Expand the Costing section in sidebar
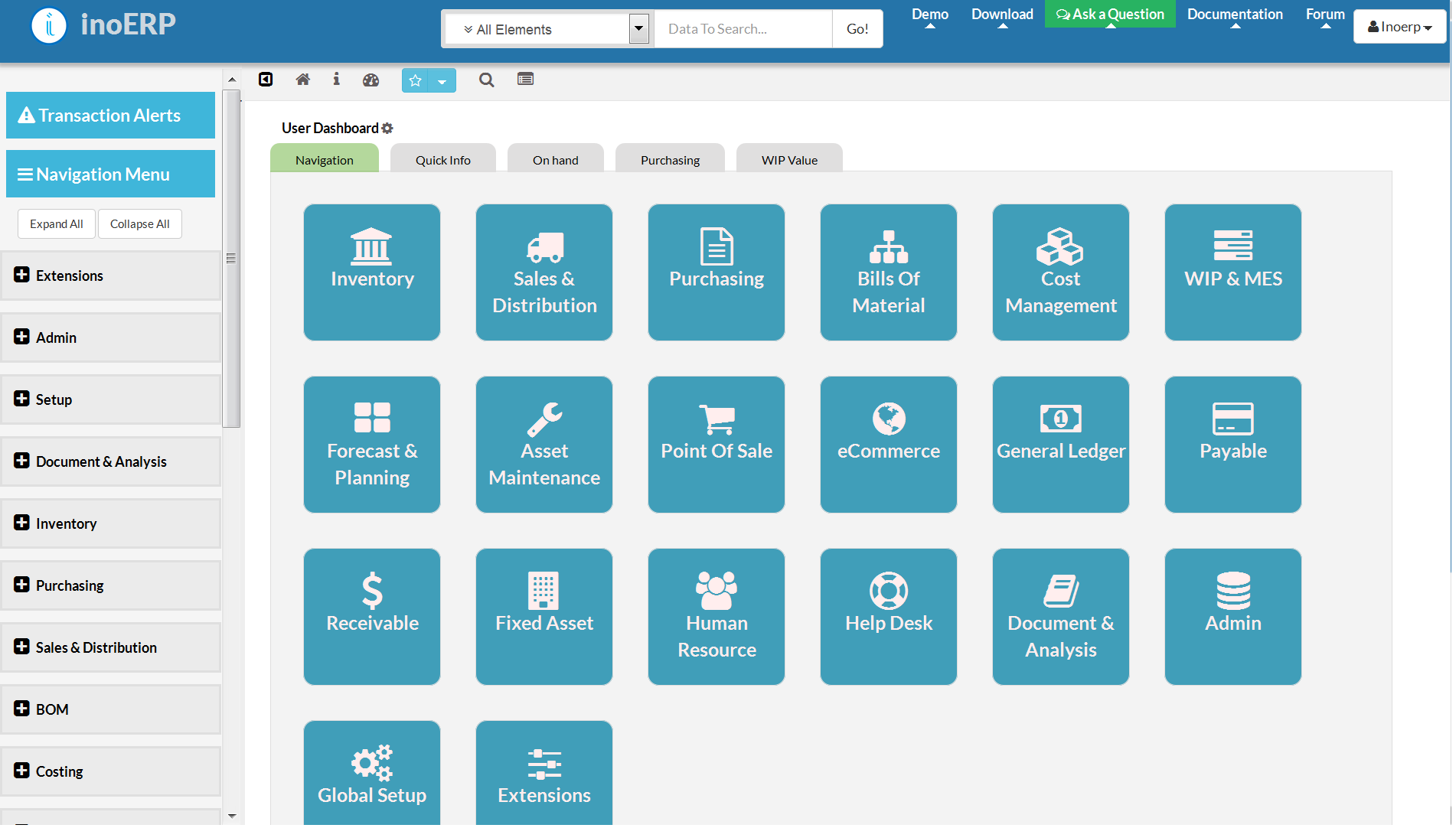The image size is (1456, 828). tap(58, 771)
